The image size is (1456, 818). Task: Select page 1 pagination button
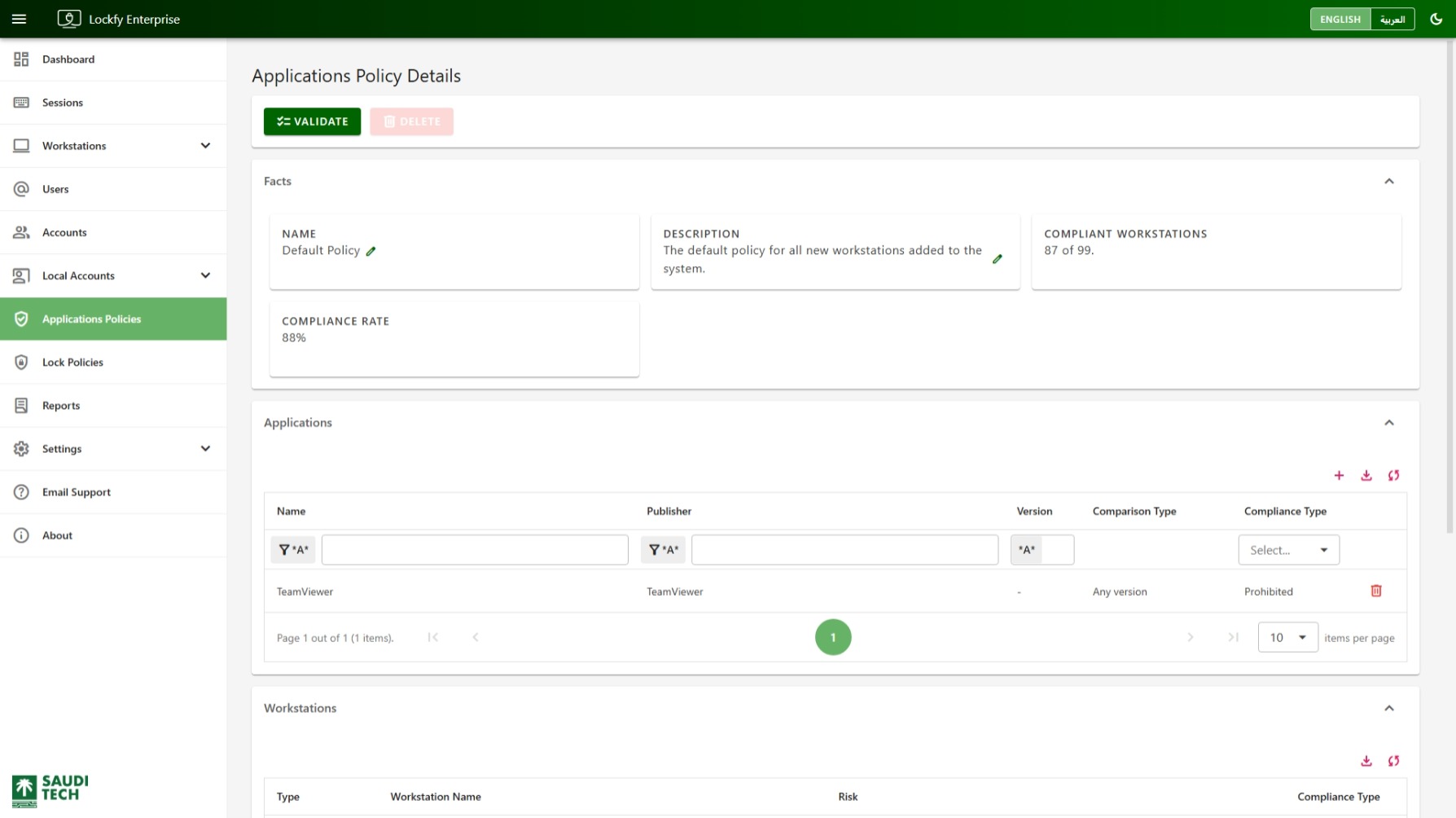[833, 637]
